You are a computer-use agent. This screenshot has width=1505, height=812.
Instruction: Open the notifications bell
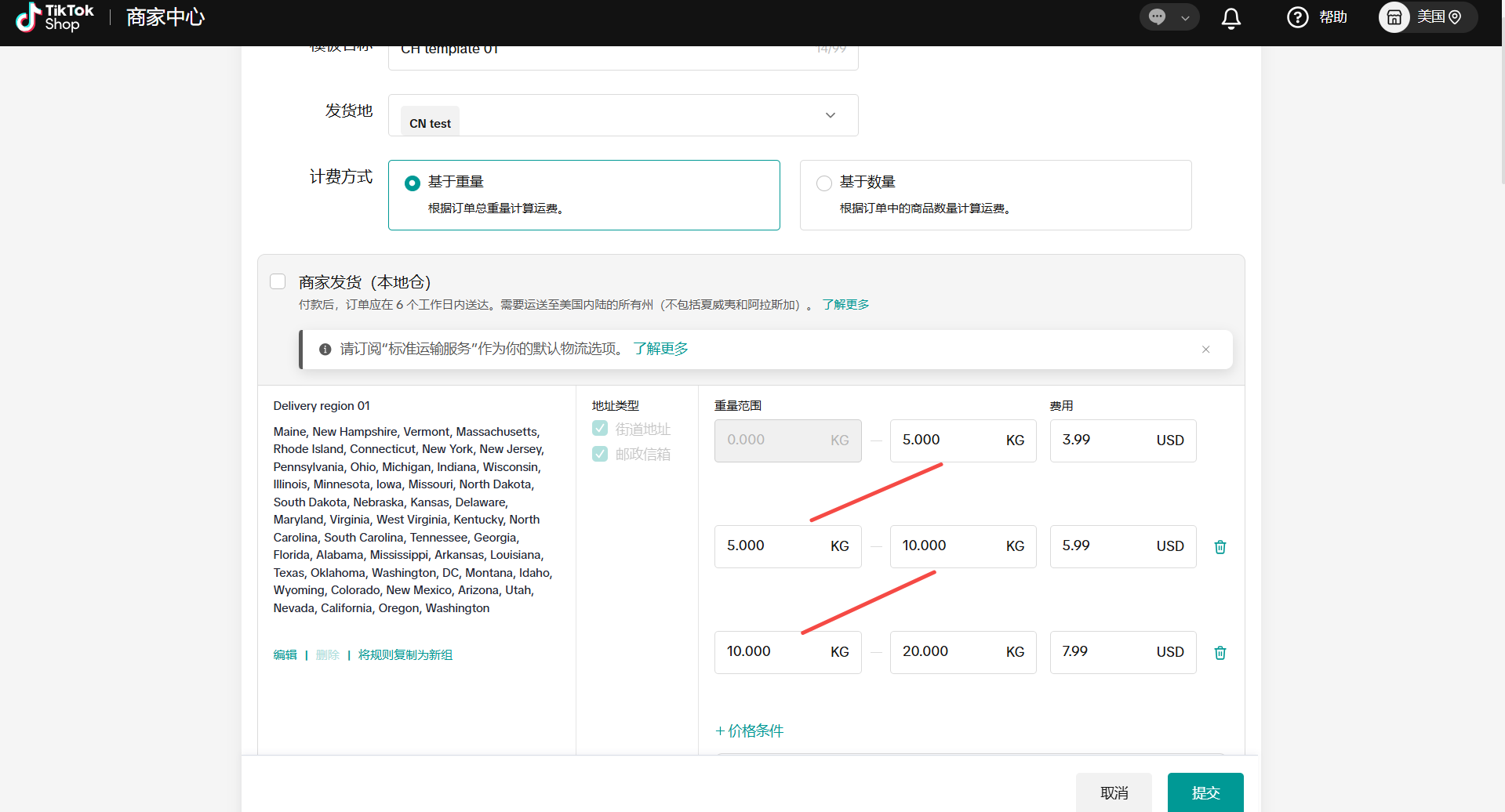click(x=1231, y=18)
